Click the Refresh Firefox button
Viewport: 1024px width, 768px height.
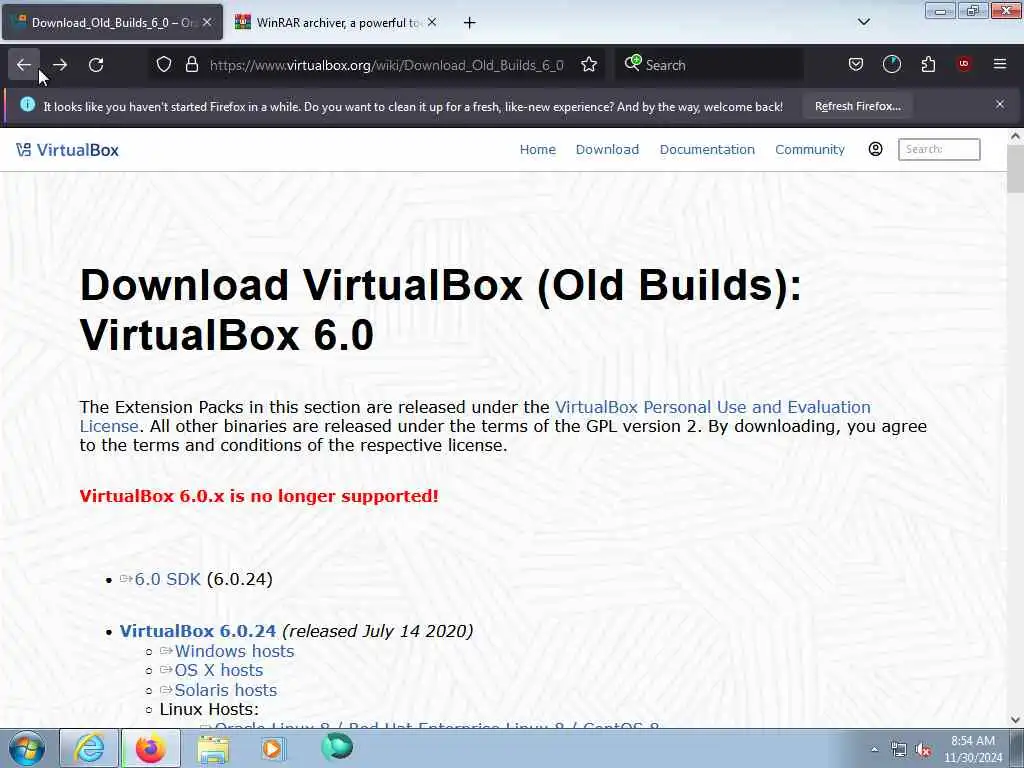857,106
